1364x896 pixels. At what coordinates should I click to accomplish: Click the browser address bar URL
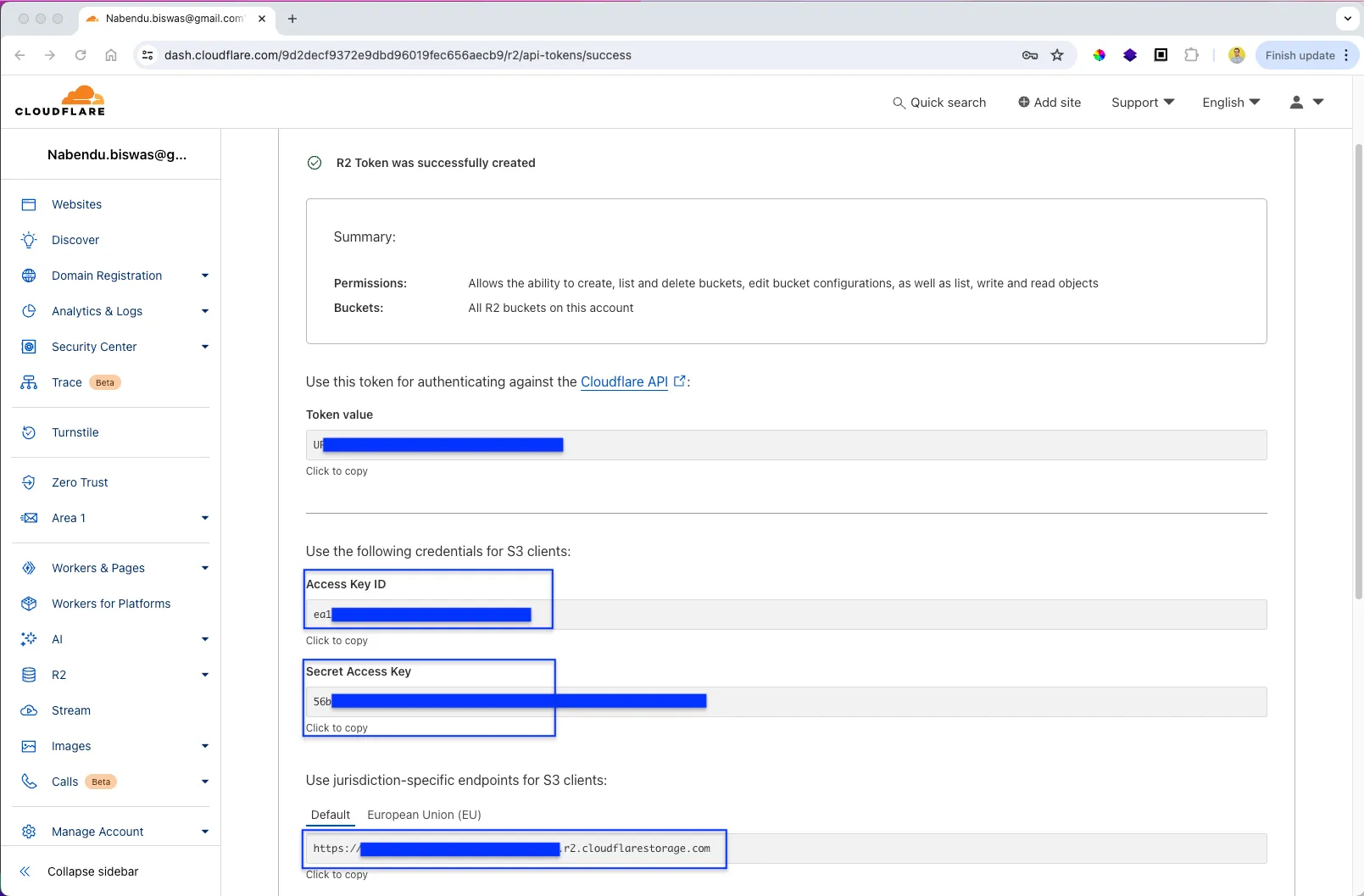click(x=398, y=55)
